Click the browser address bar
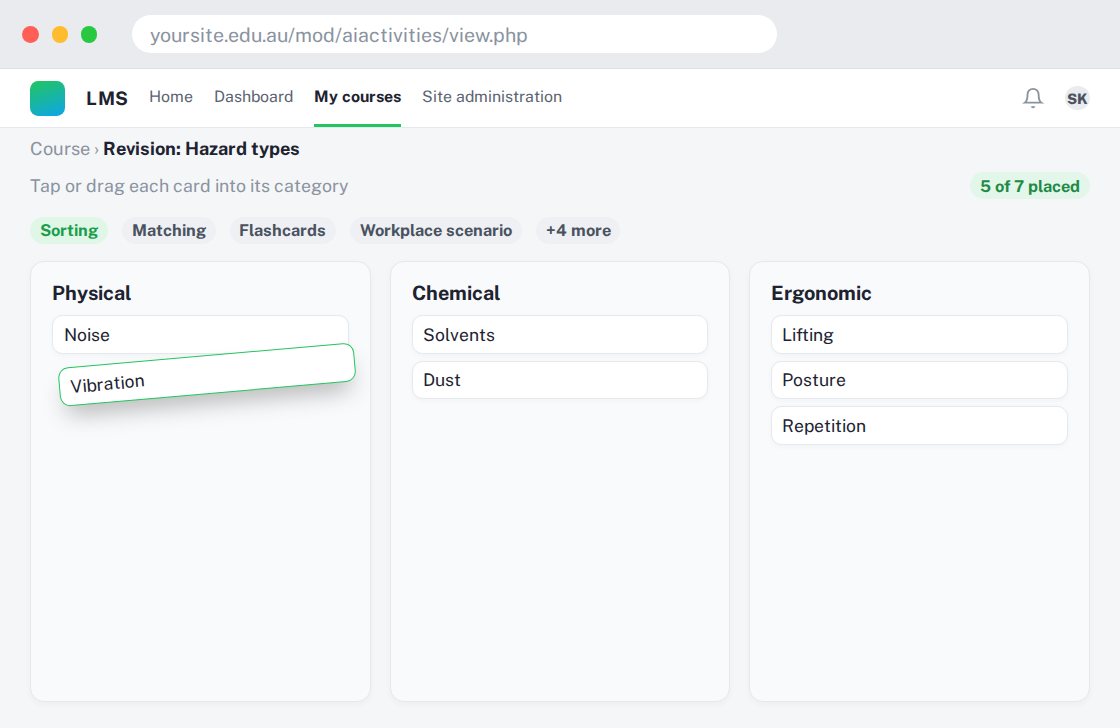Image resolution: width=1120 pixels, height=728 pixels. tap(454, 34)
